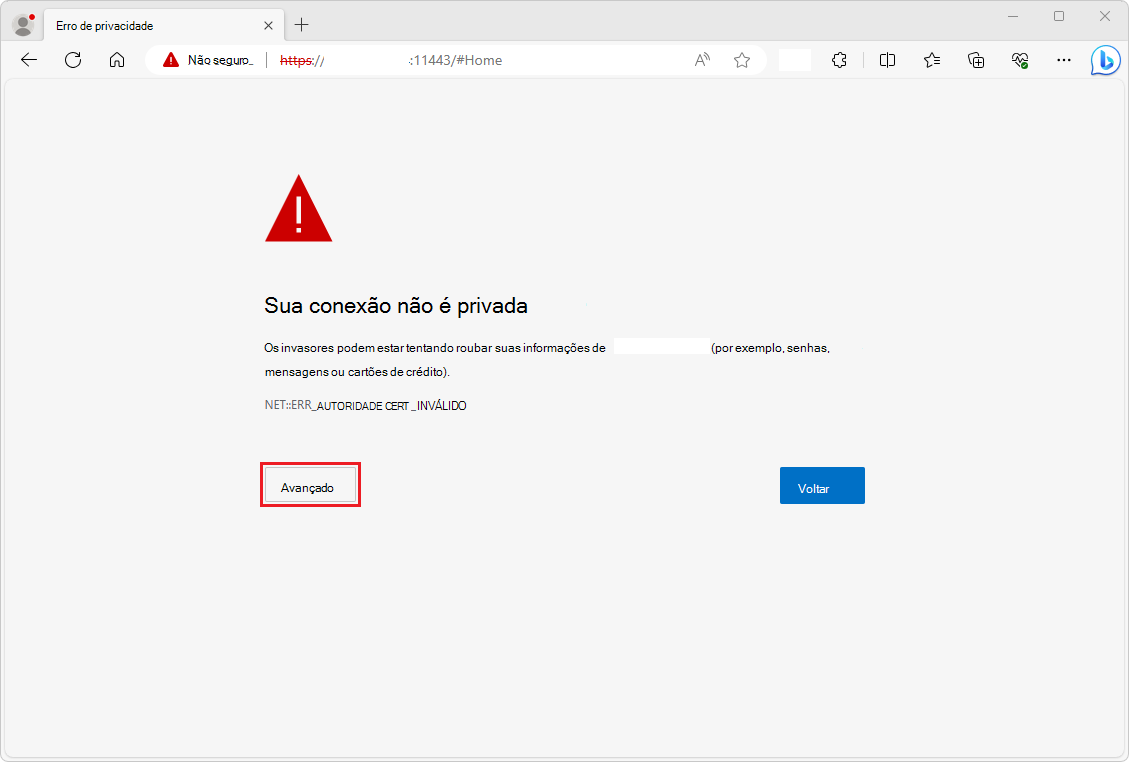Close the Erro de privacidade tab

pos(267,23)
